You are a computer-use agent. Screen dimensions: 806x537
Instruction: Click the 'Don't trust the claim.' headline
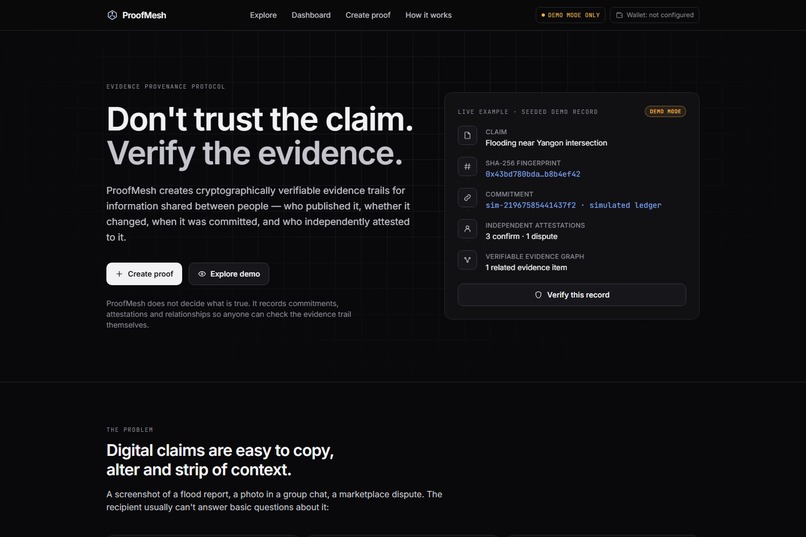pos(260,119)
